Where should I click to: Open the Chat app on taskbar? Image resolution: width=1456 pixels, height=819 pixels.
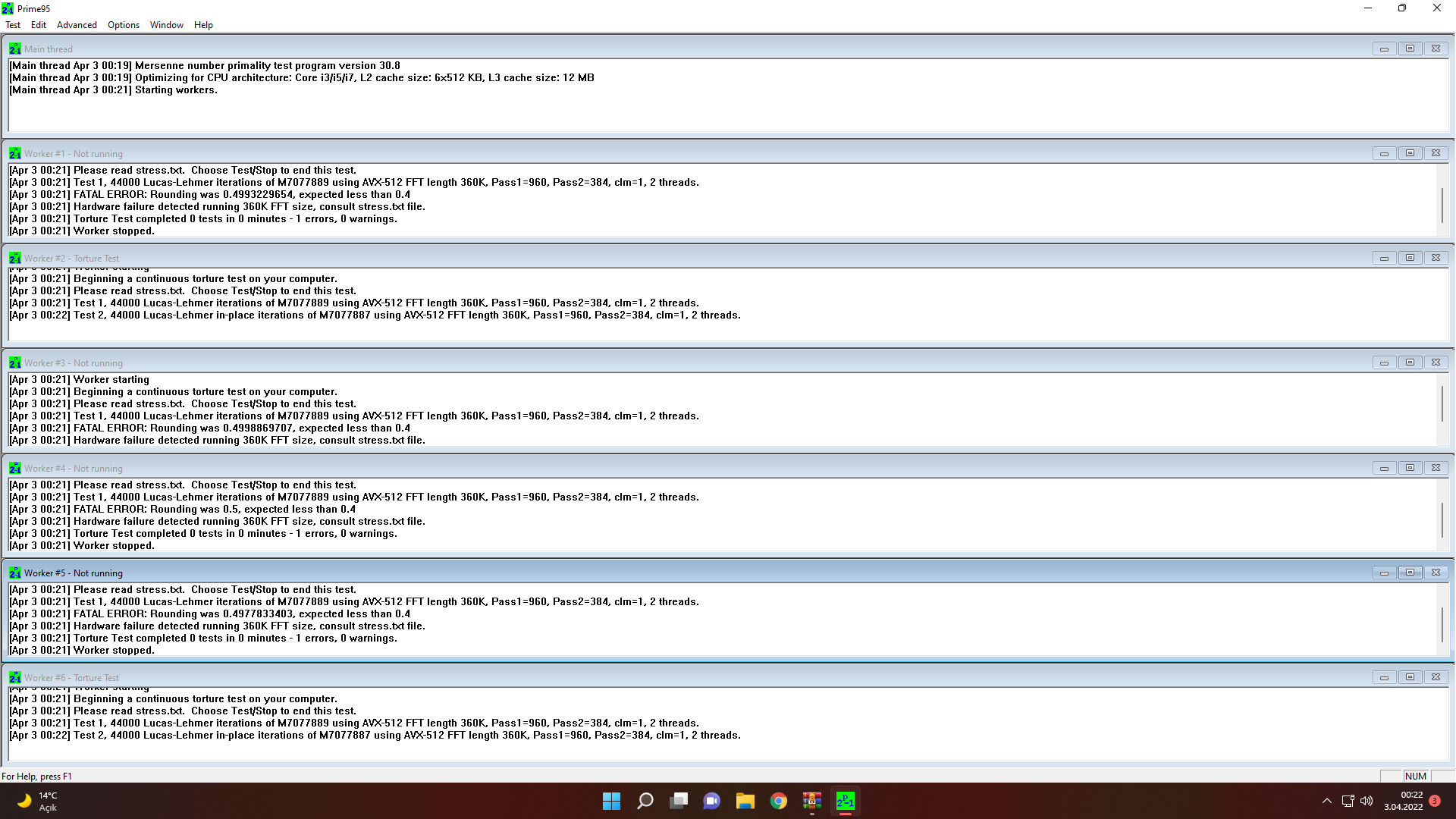pos(711,801)
